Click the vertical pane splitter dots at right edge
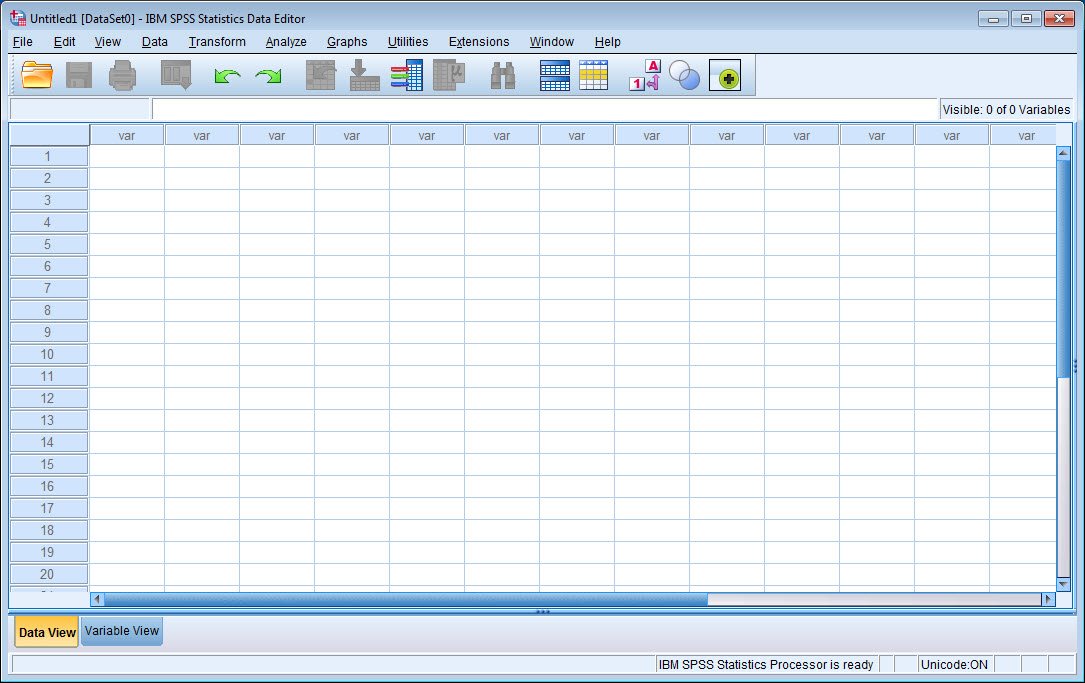1085x683 pixels. 1075,366
